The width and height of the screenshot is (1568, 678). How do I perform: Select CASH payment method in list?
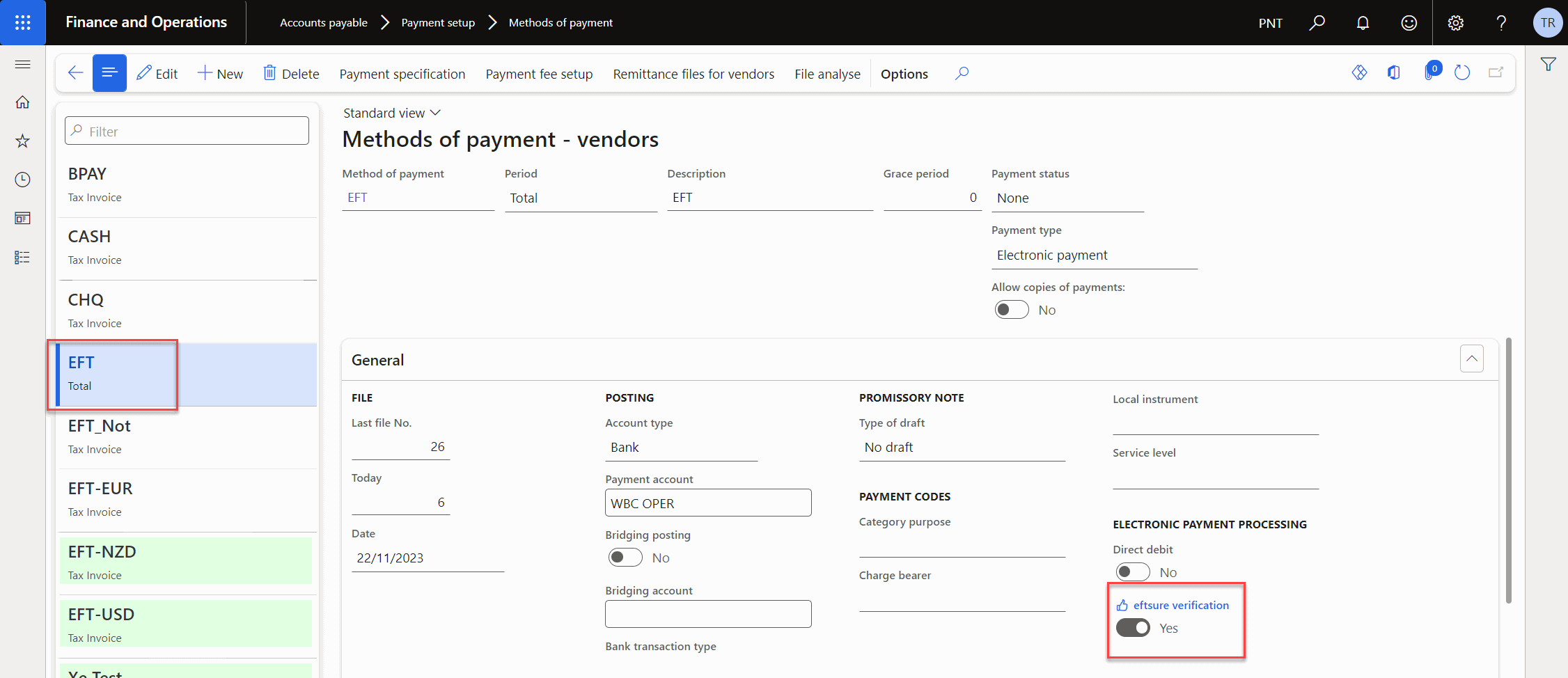pos(188,247)
